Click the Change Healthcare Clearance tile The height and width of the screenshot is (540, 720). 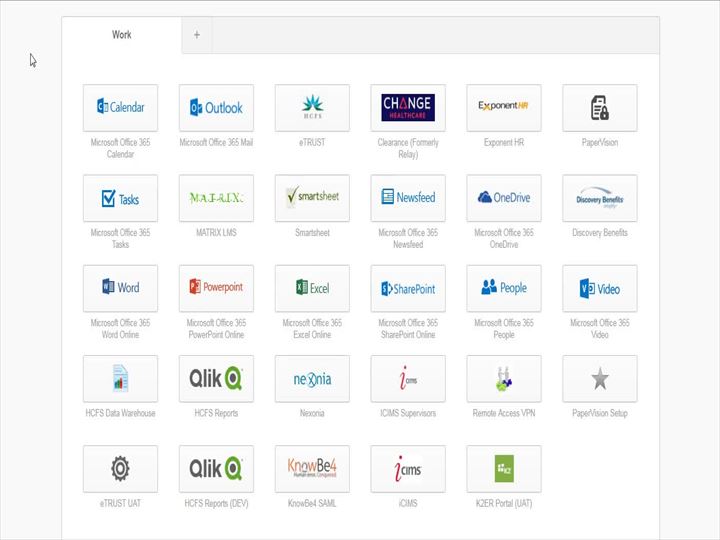click(x=408, y=107)
